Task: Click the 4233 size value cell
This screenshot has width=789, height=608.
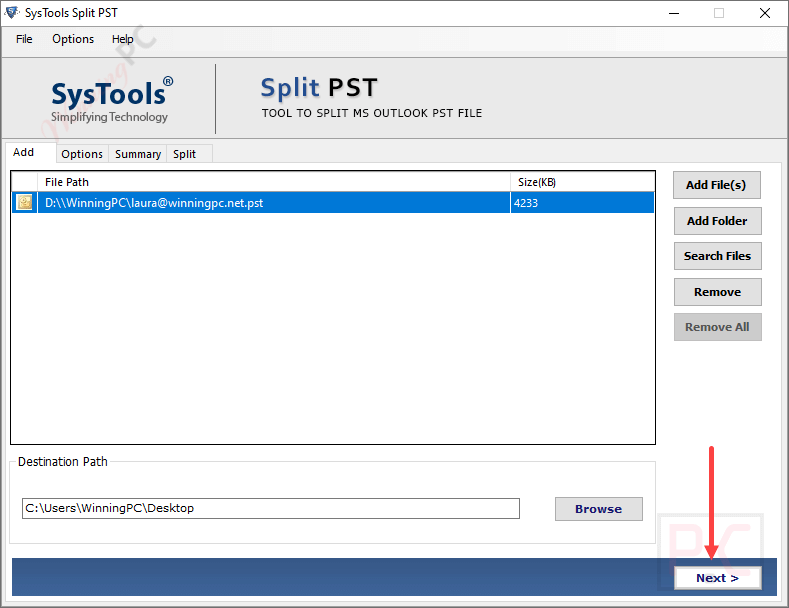Action: point(582,203)
